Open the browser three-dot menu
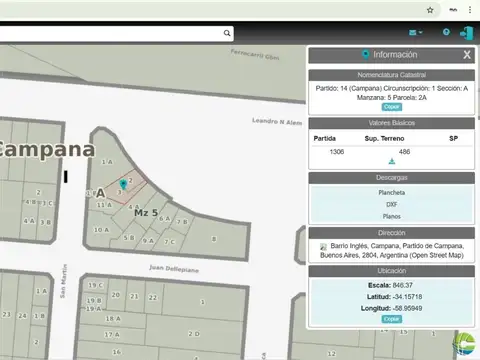480x360 pixels. tap(470, 10)
